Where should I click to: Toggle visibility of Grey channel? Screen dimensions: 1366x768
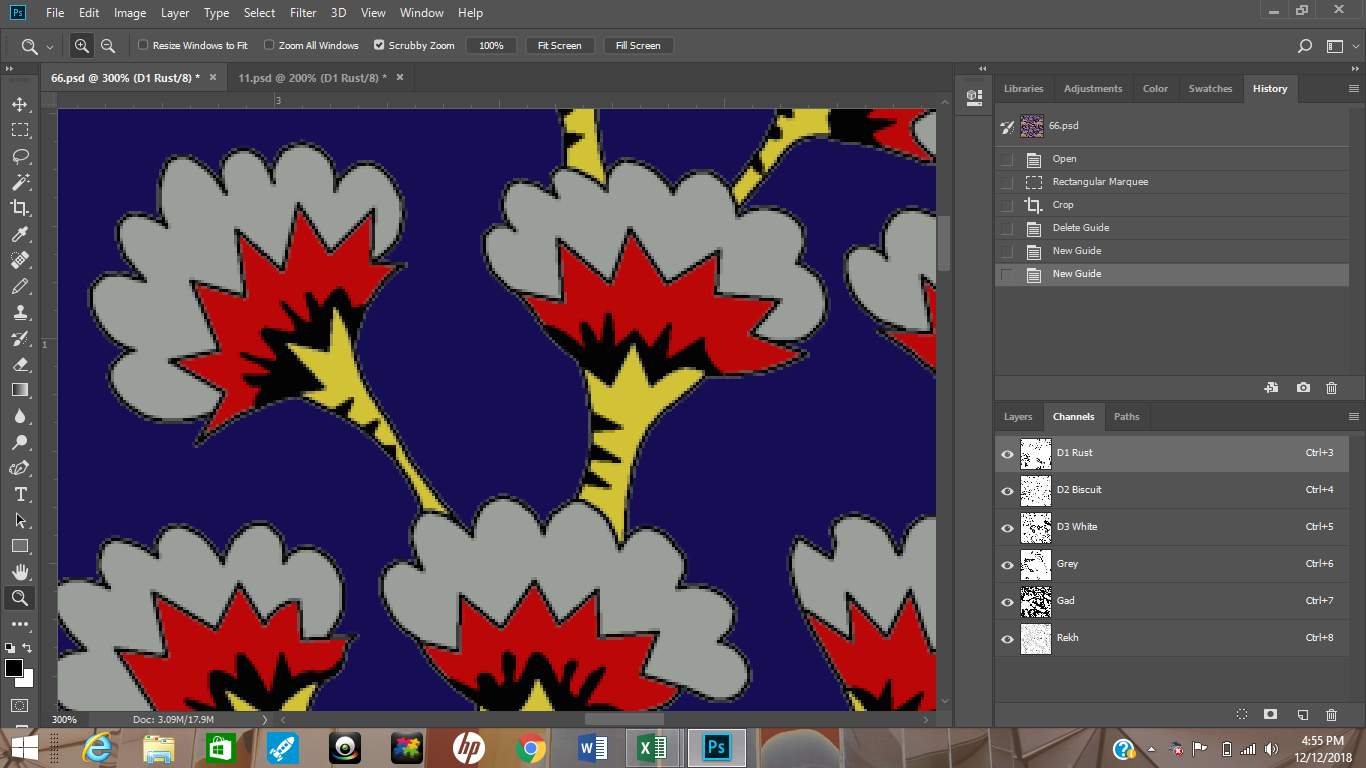pos(1007,565)
